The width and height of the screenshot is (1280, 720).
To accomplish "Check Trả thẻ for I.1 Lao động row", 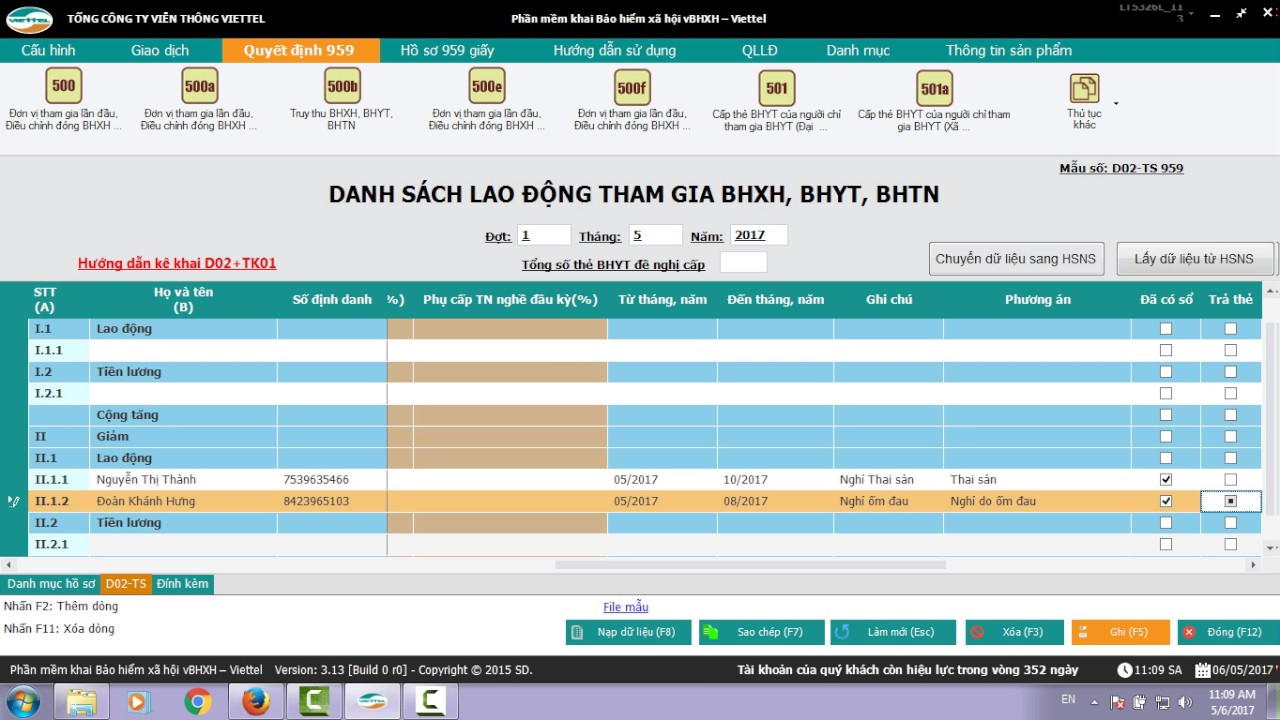I will pos(1230,328).
